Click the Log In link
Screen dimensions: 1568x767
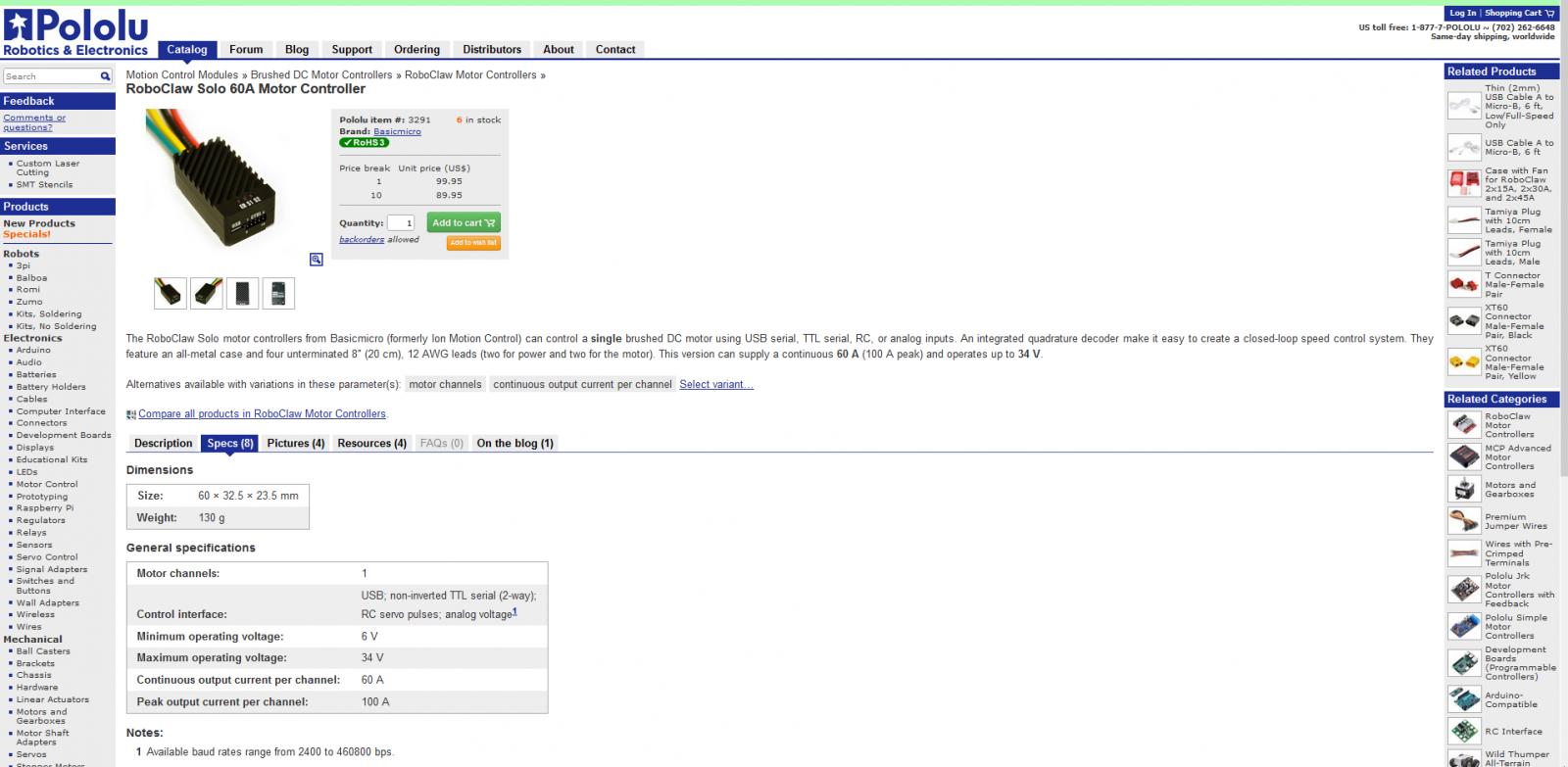tap(1462, 14)
